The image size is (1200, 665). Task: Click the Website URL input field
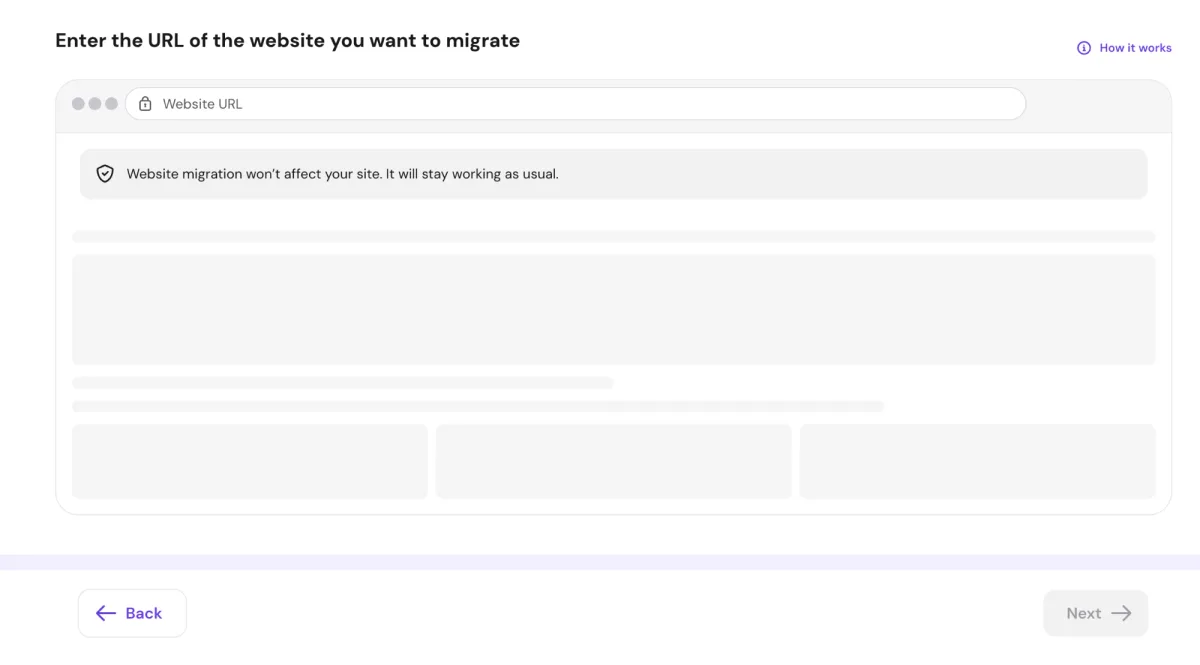(x=575, y=104)
